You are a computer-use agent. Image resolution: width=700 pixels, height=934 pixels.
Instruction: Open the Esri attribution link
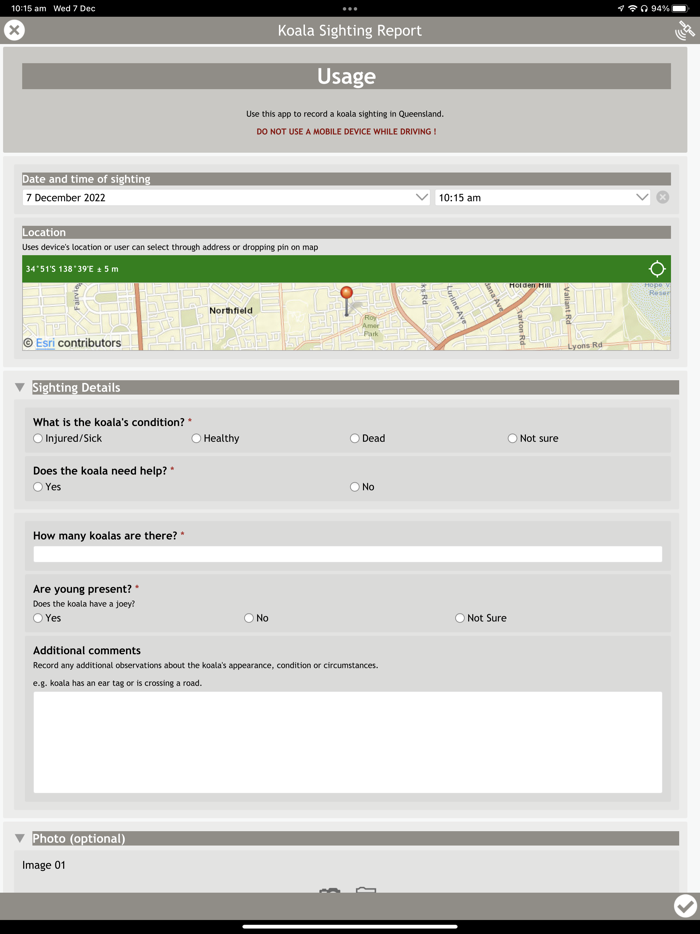(x=45, y=343)
